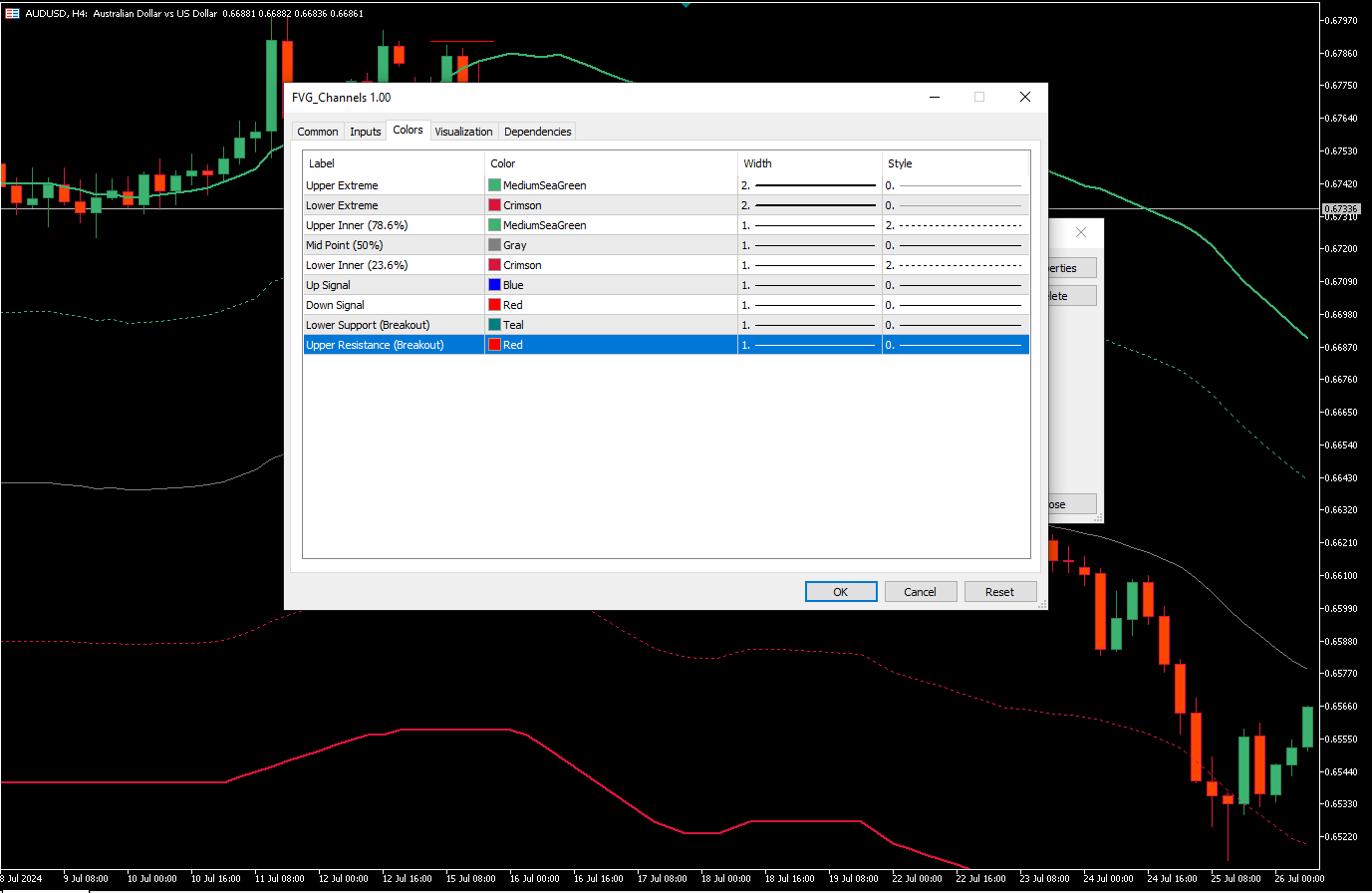
Task: Open the Inputs tab
Action: pyautogui.click(x=366, y=132)
